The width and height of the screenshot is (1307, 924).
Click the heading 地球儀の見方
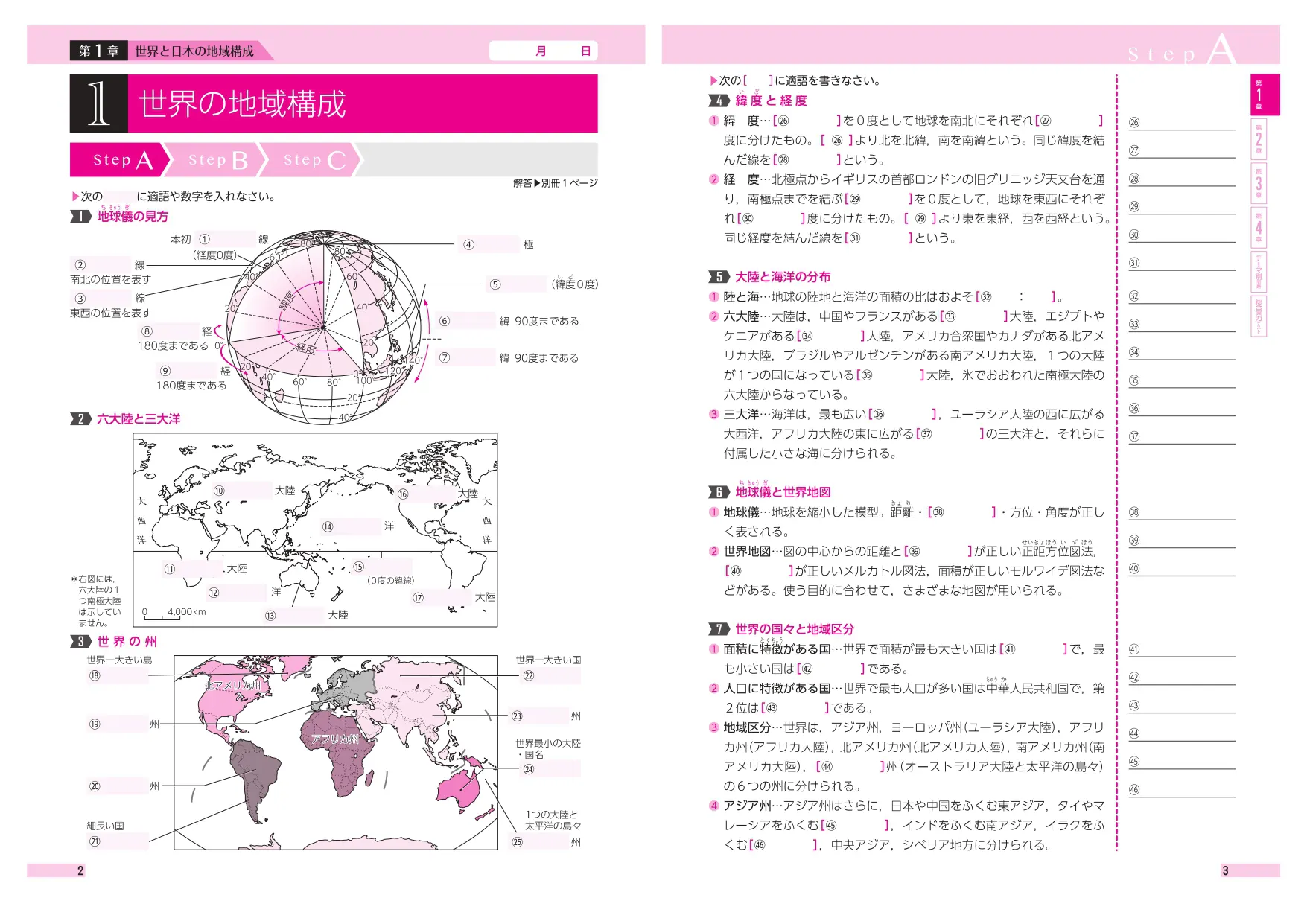coord(133,217)
